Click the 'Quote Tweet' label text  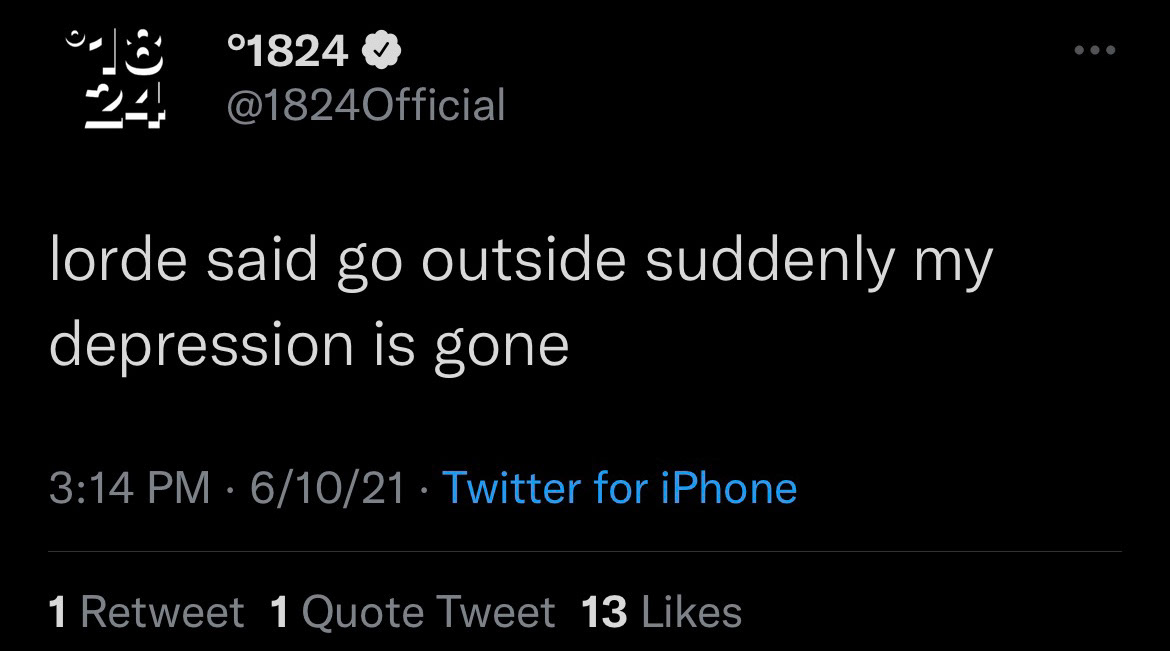(427, 612)
